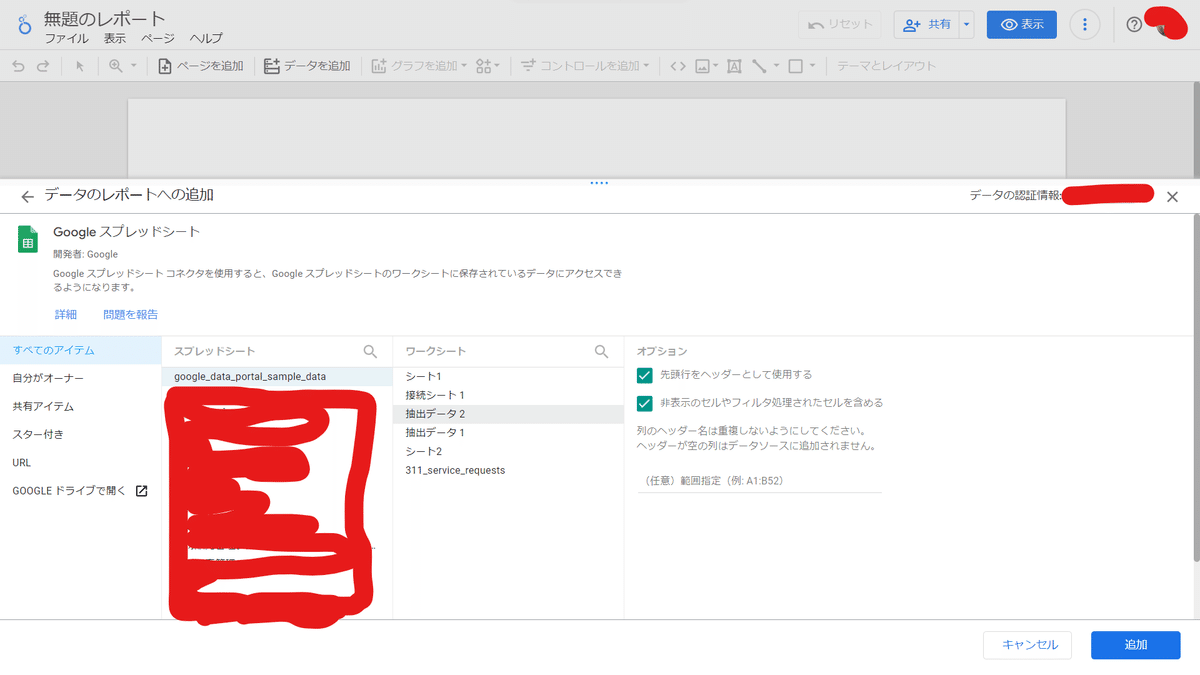Click the 共有 share button
Image resolution: width=1200 pixels, height=675 pixels.
926,25
